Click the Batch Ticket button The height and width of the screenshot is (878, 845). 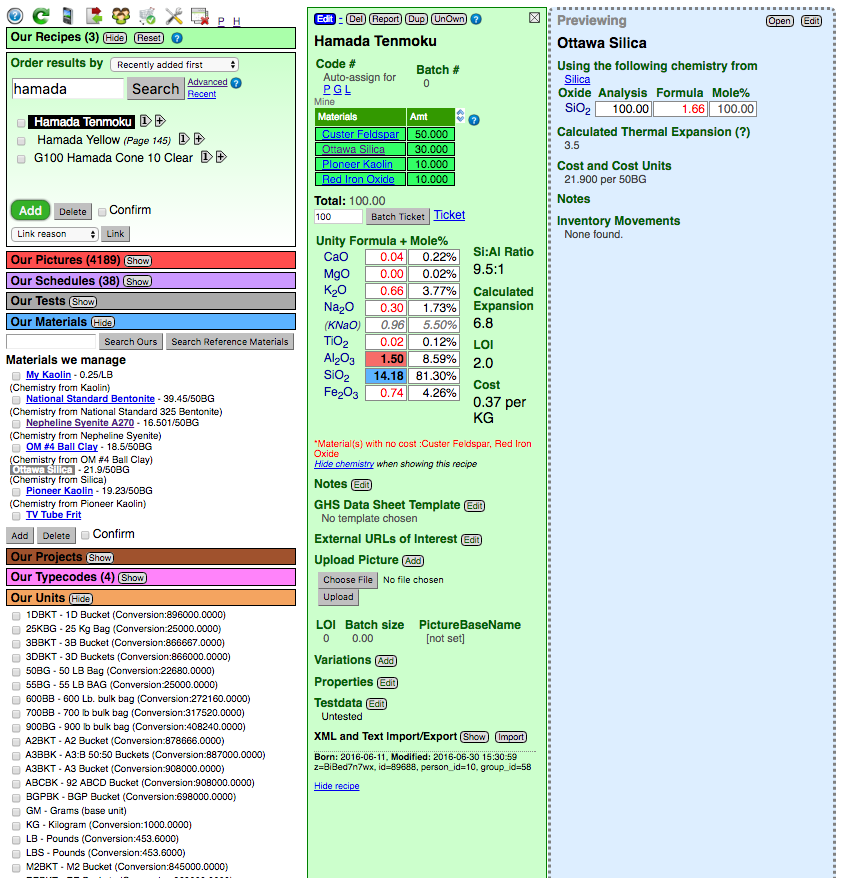(x=398, y=217)
